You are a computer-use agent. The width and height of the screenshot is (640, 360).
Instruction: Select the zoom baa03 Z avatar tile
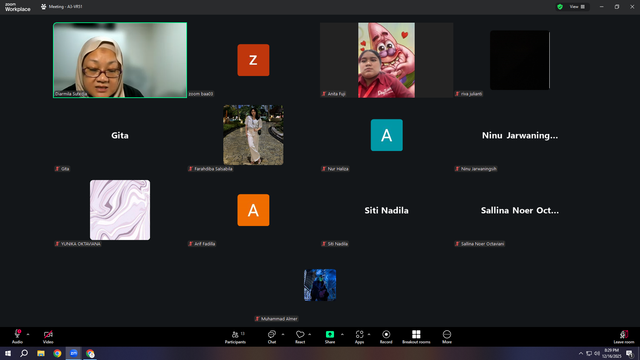(x=253, y=60)
